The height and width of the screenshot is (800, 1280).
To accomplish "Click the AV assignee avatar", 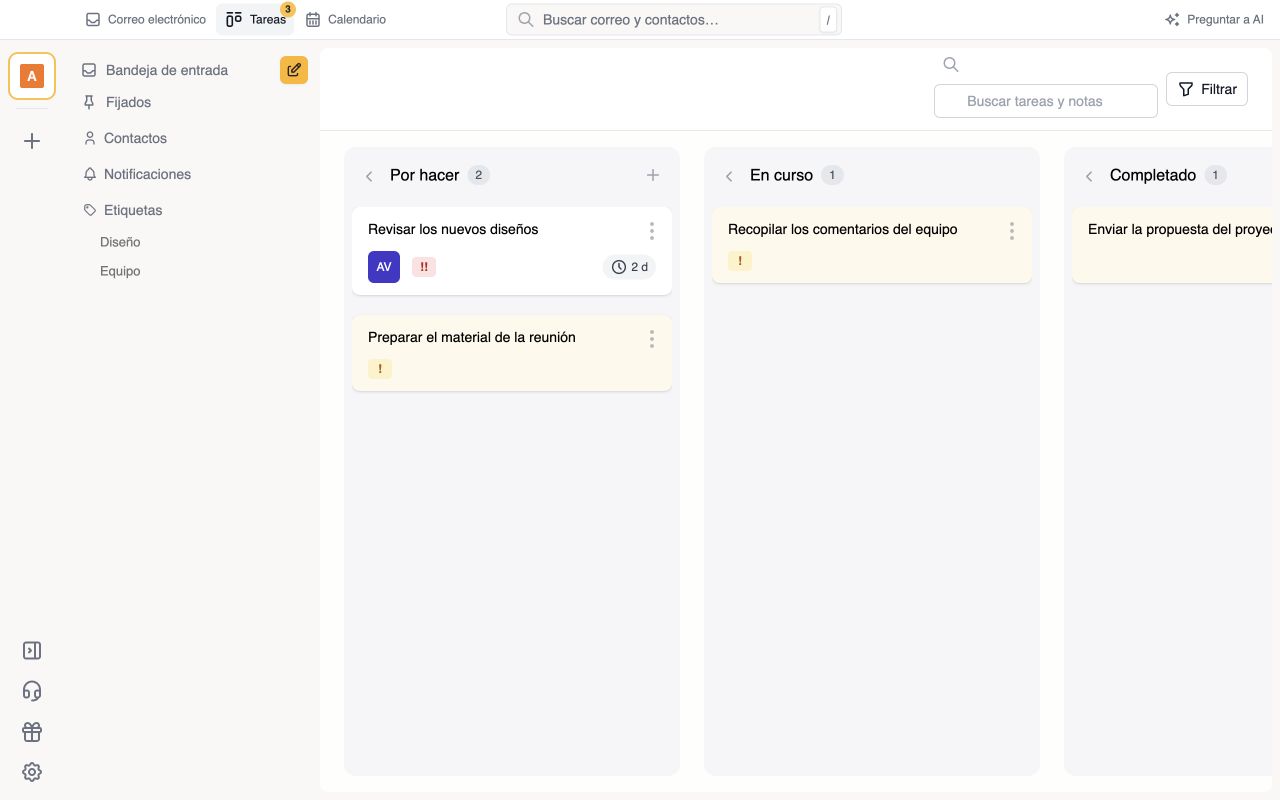I will click(384, 267).
